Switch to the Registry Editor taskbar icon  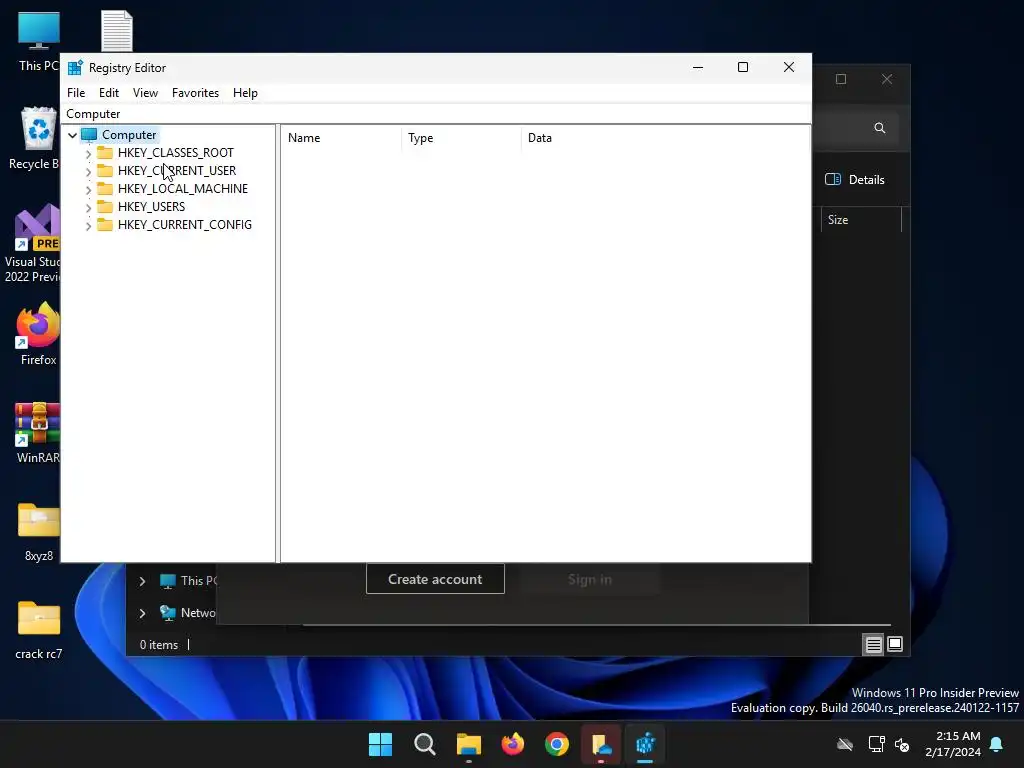click(x=645, y=744)
